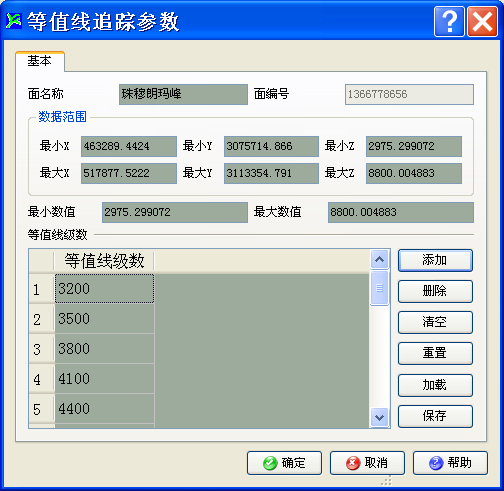Click the scrollbar thumb of the level table
This screenshot has height=491, width=504.
coord(380,288)
